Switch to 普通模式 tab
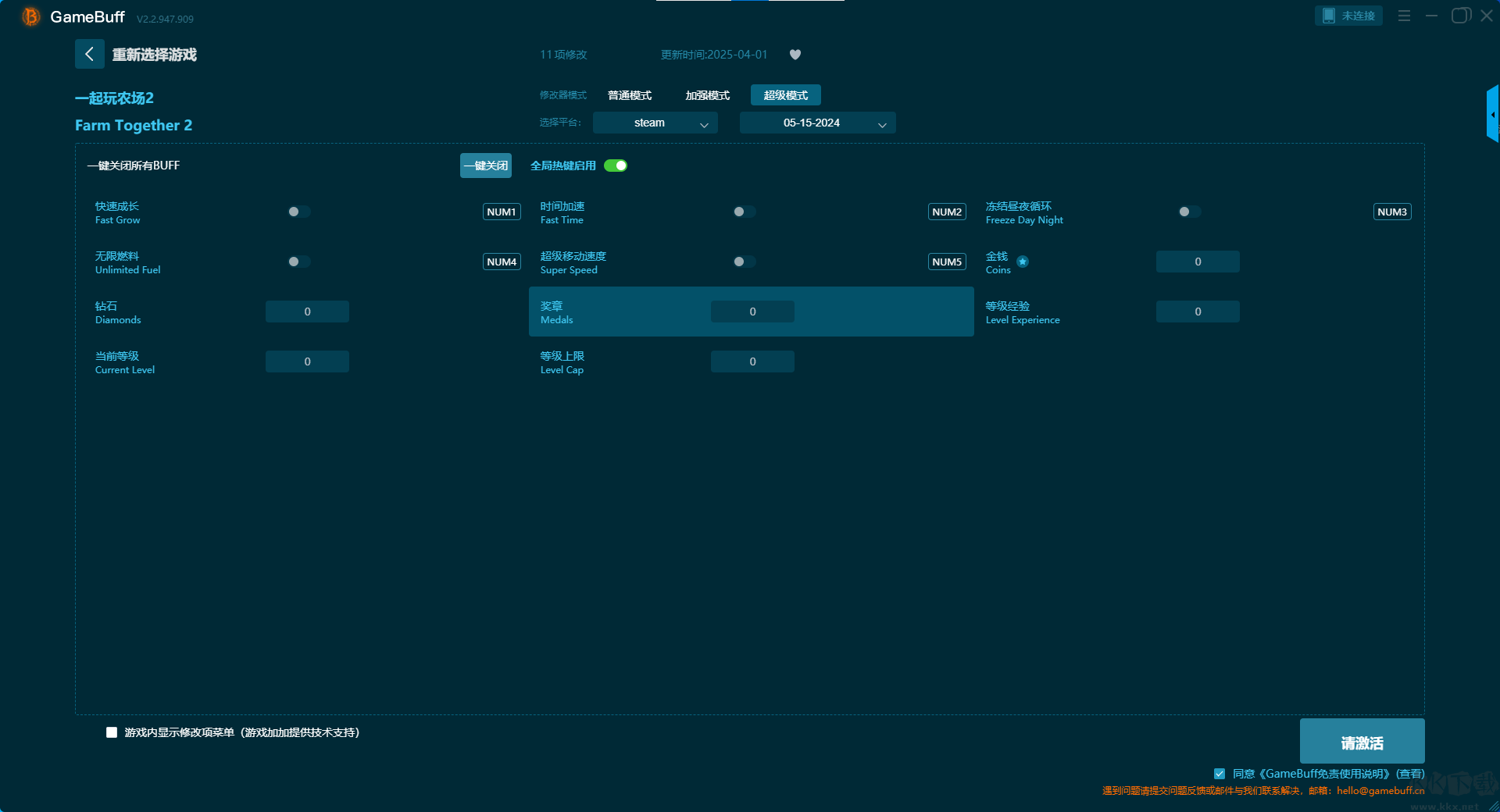Viewport: 1500px width, 812px height. (630, 95)
